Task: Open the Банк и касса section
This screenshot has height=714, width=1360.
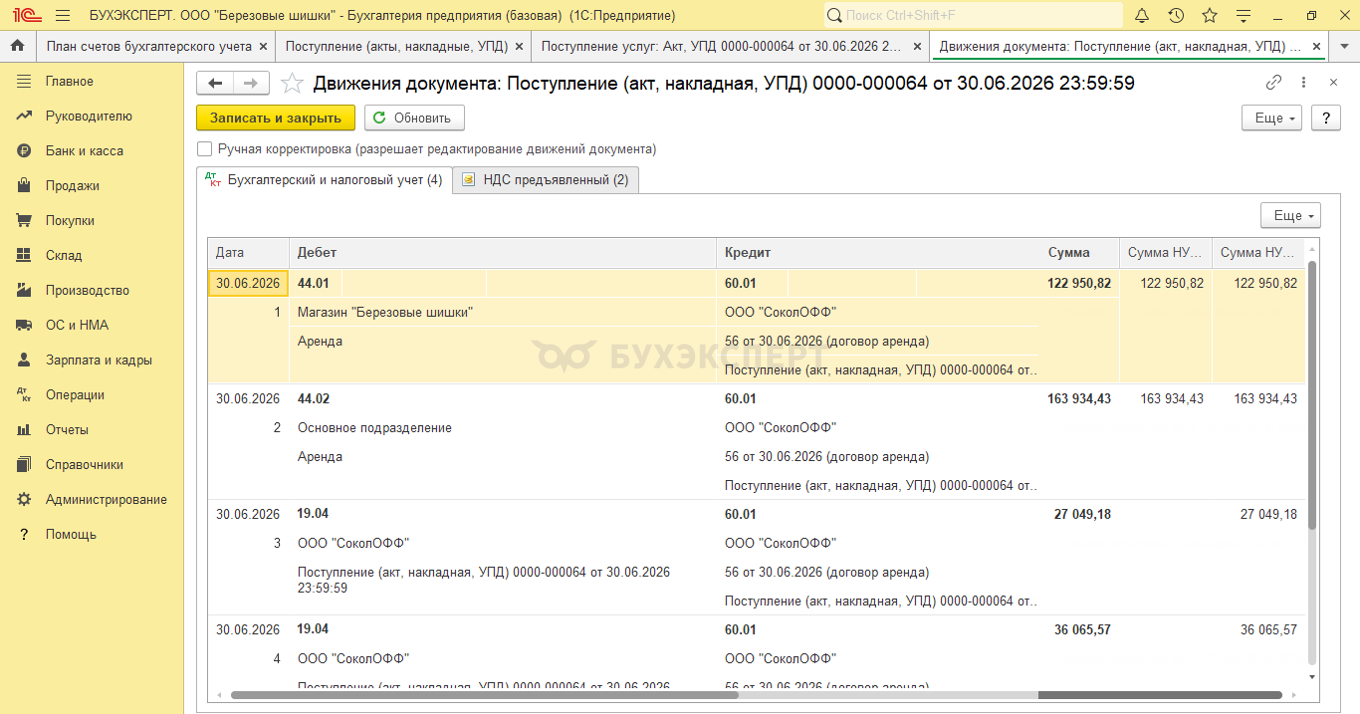Action: point(92,151)
